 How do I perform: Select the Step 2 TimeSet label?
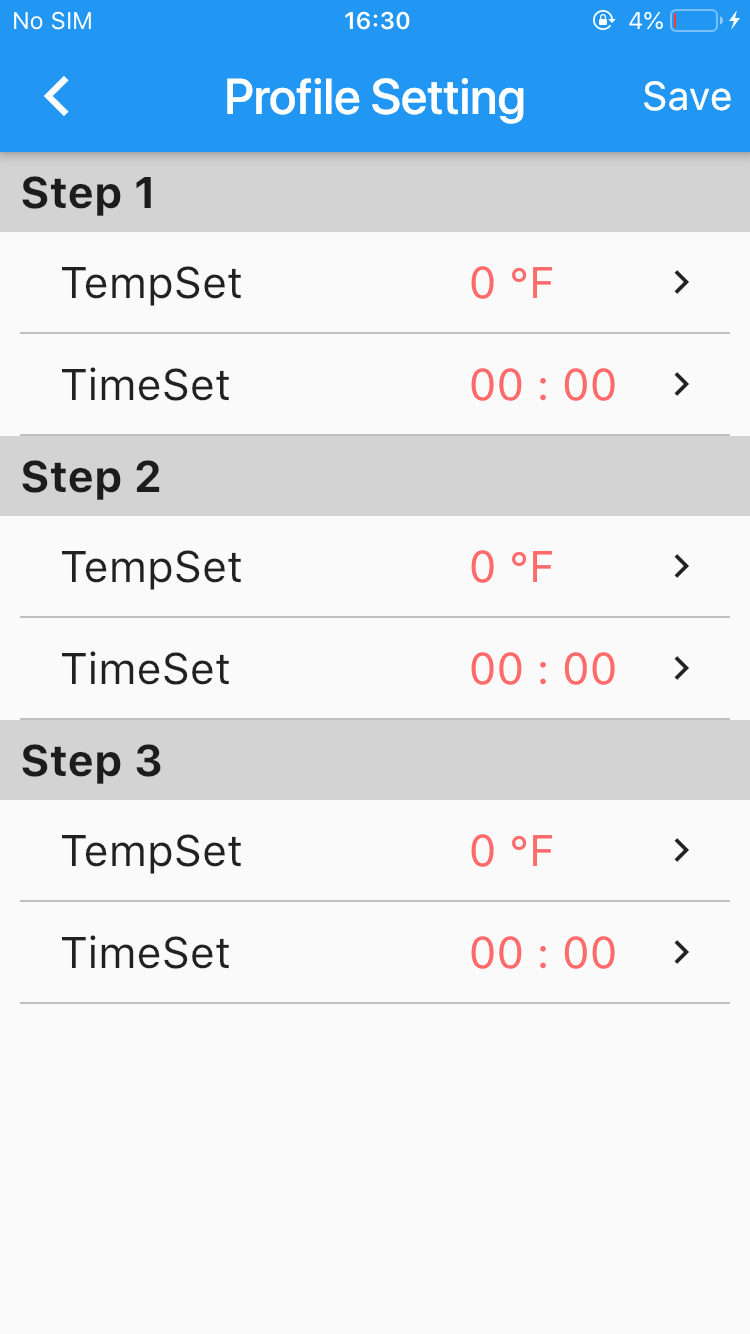[x=146, y=669]
